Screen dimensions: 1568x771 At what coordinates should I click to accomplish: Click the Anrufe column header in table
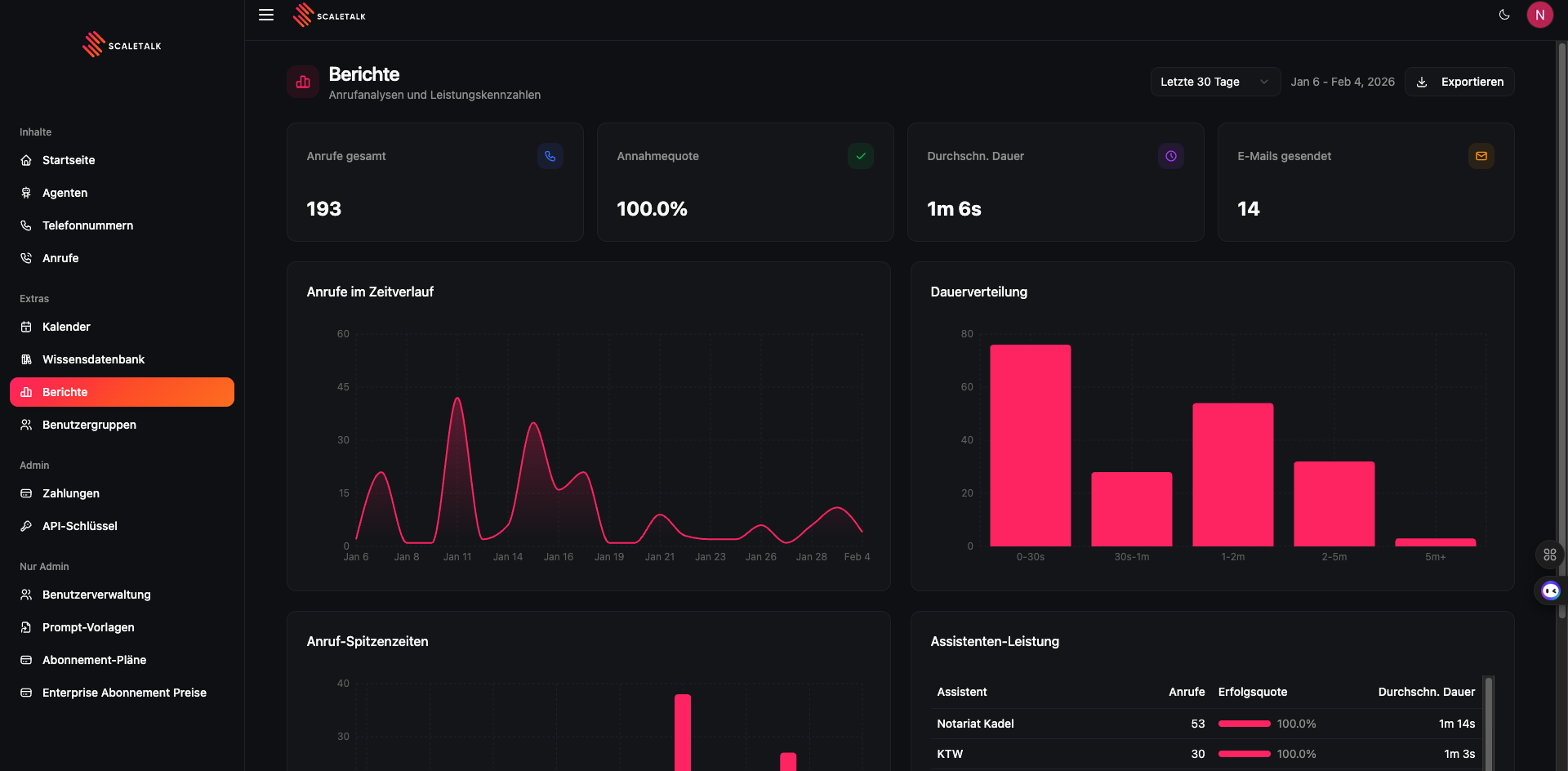[x=1187, y=692]
